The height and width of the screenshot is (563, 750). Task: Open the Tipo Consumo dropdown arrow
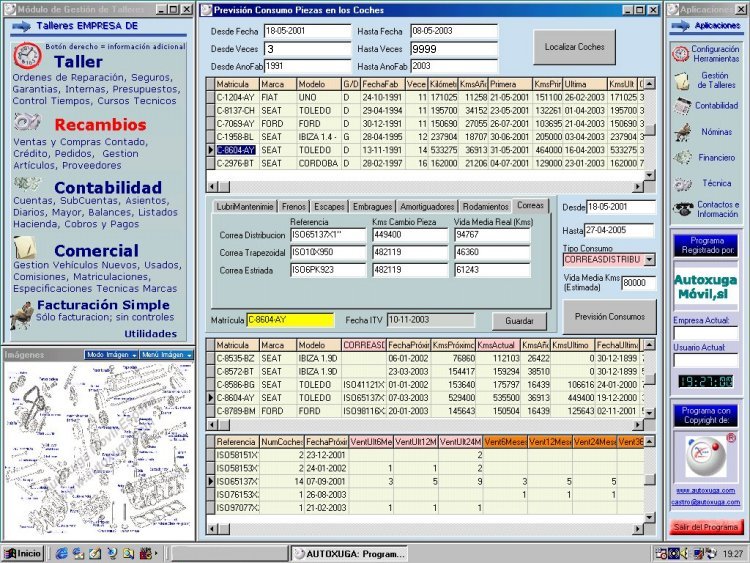[649, 260]
